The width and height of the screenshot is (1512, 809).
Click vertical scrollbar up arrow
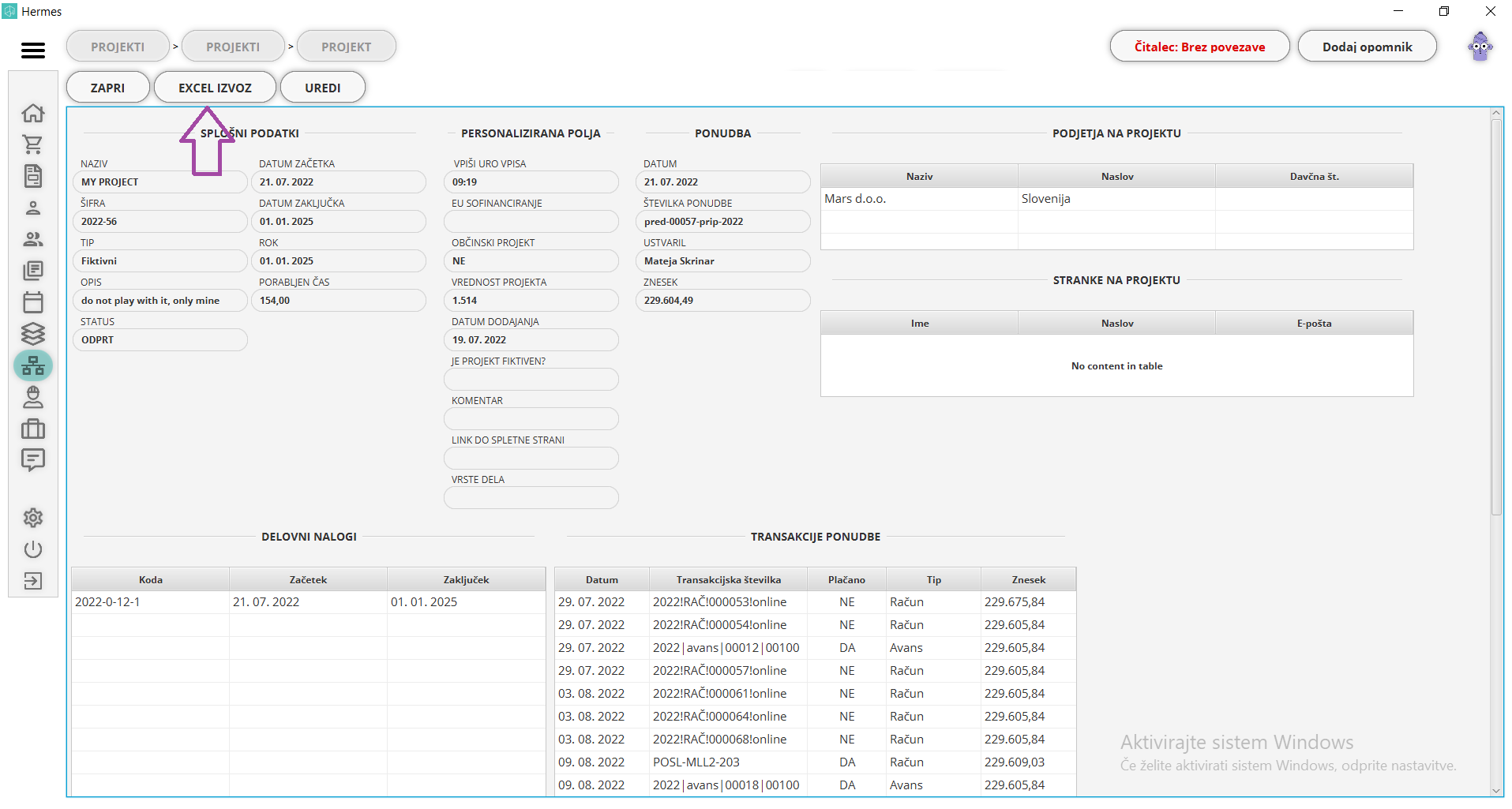[x=1495, y=113]
